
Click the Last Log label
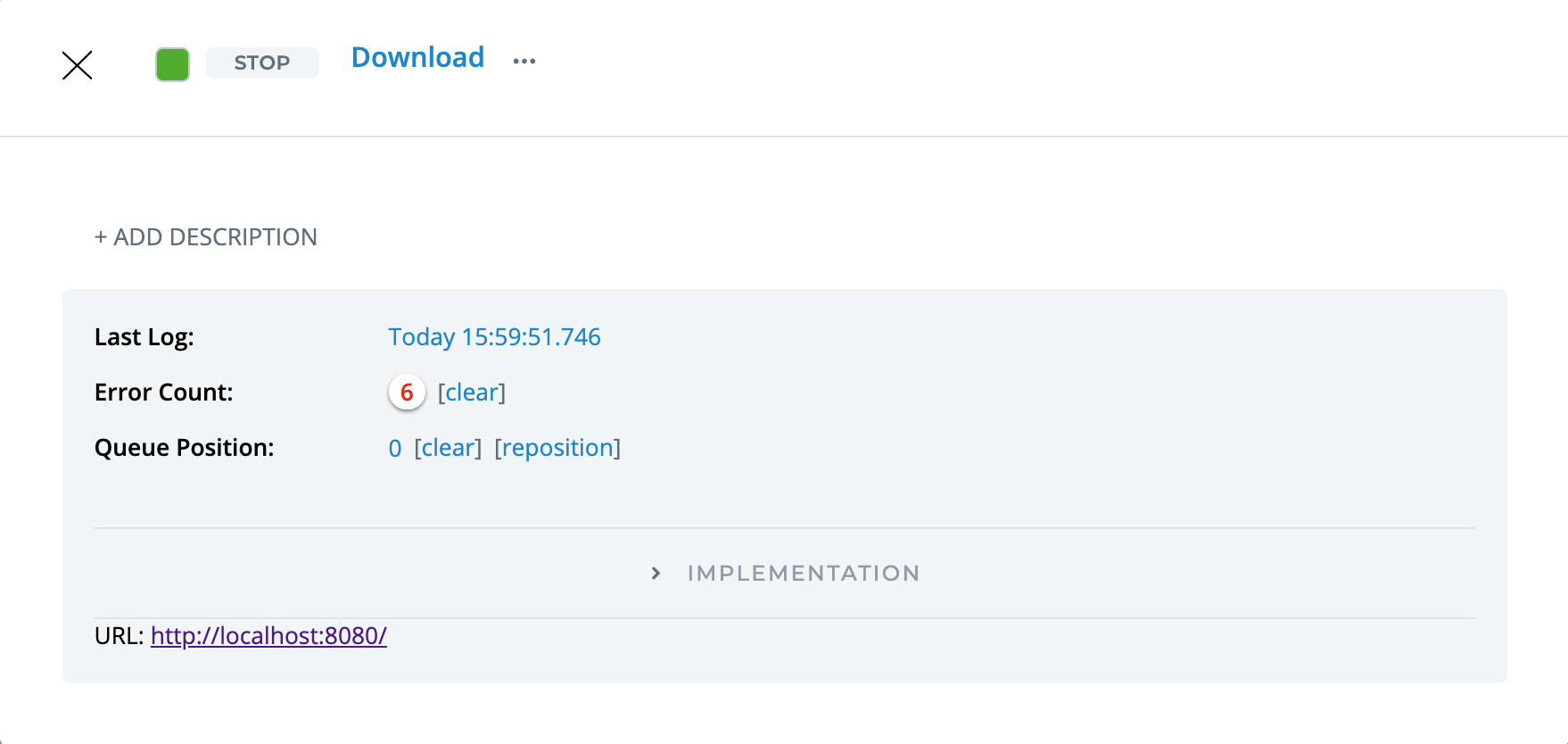144,337
